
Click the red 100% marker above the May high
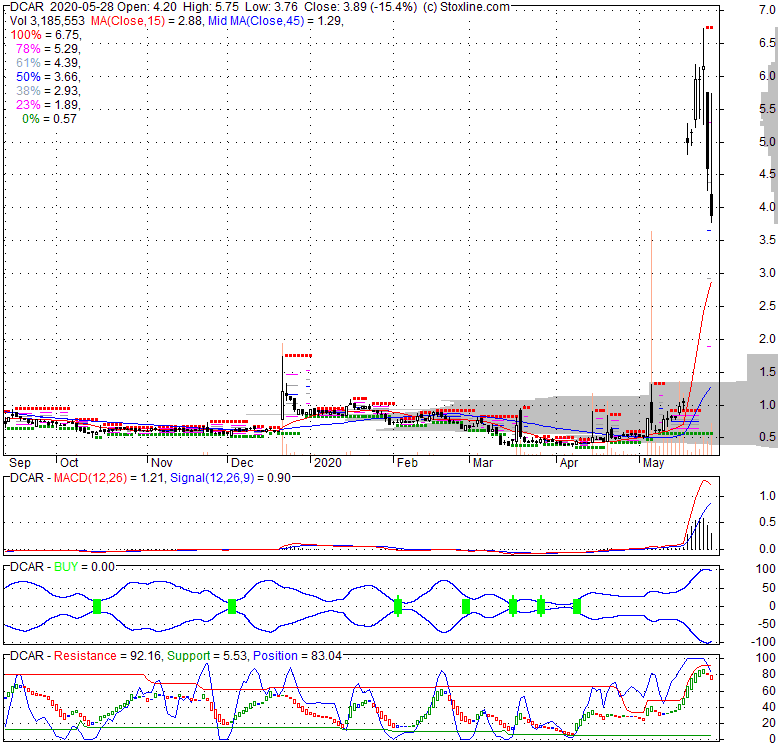coord(710,27)
